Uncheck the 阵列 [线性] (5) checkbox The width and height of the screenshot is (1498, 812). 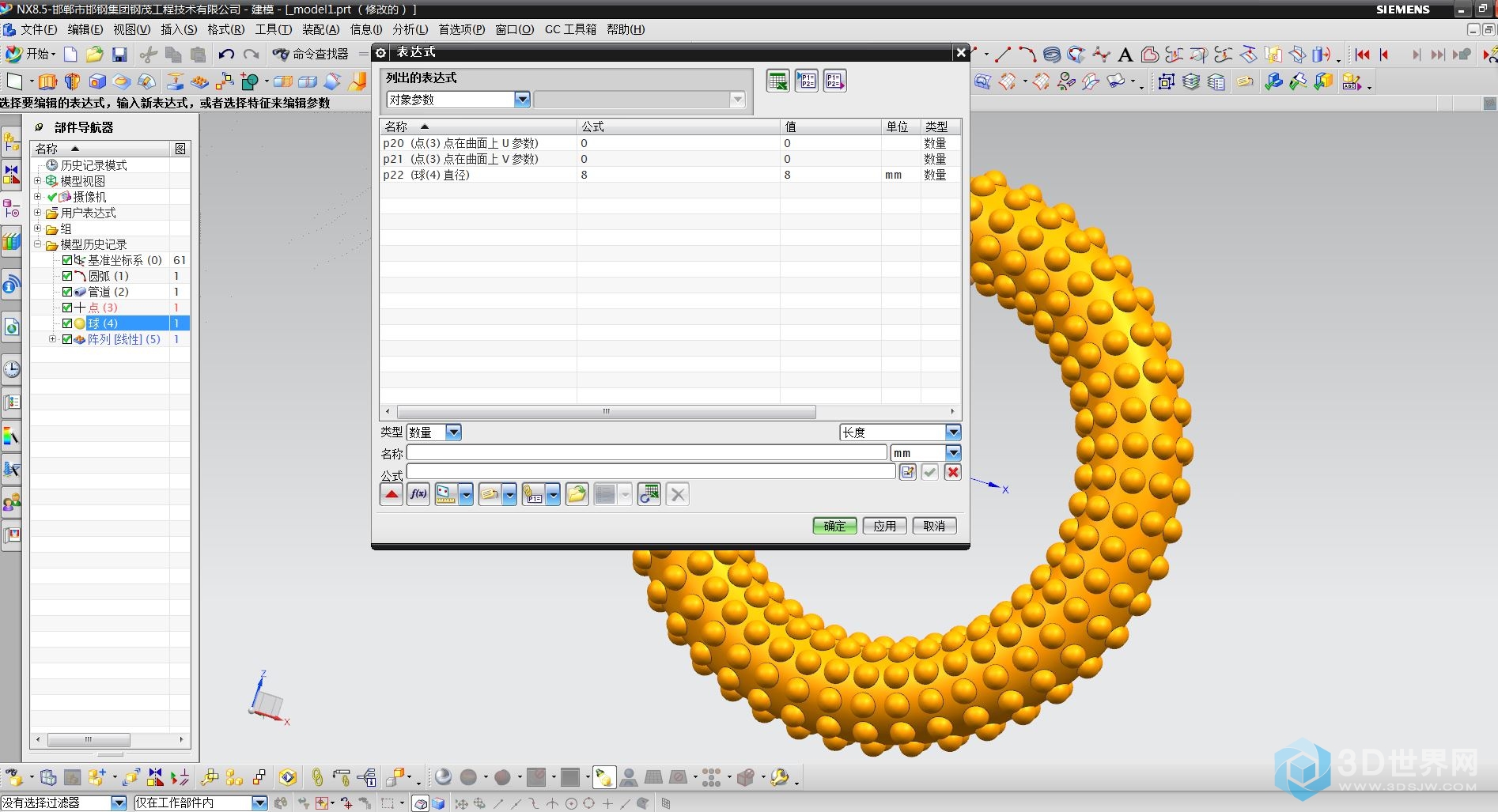[67, 339]
